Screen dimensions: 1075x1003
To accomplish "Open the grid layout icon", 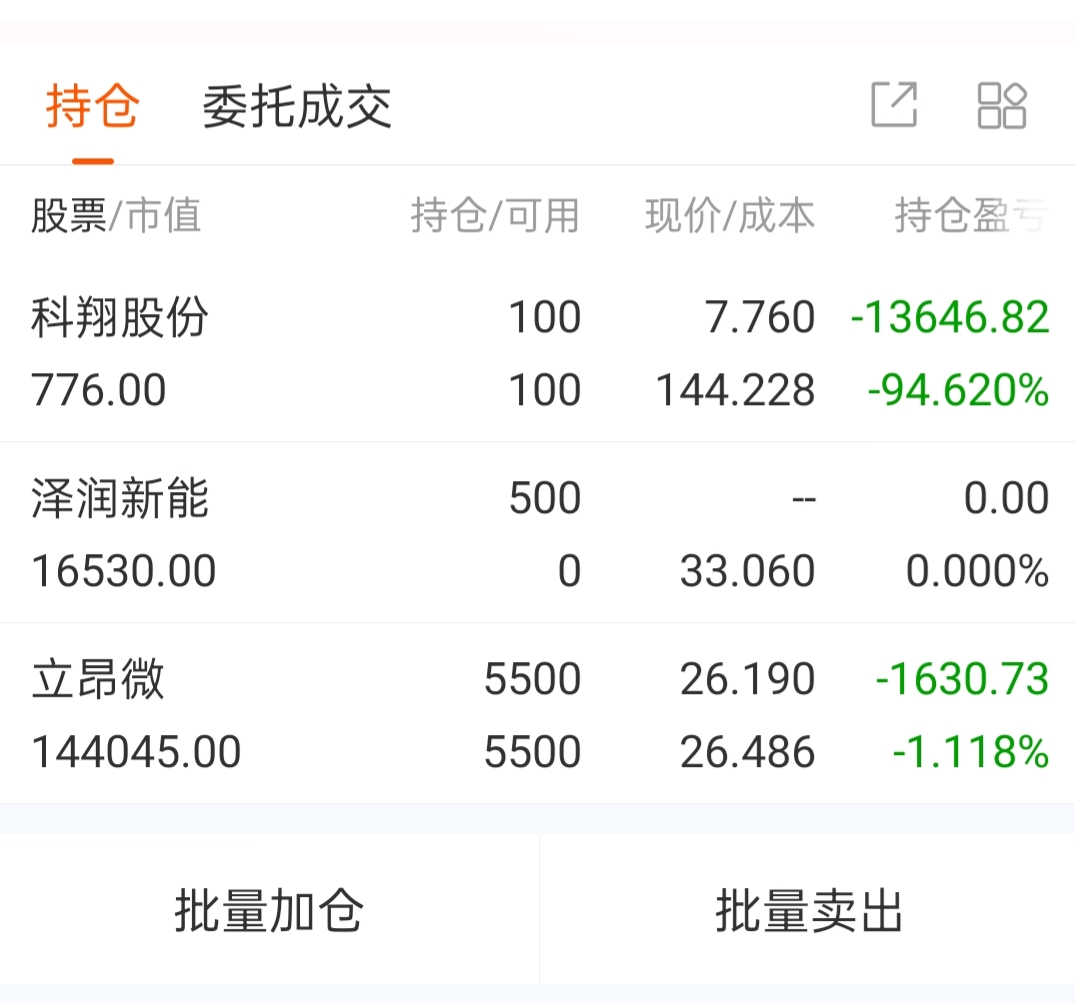I will click(1001, 105).
